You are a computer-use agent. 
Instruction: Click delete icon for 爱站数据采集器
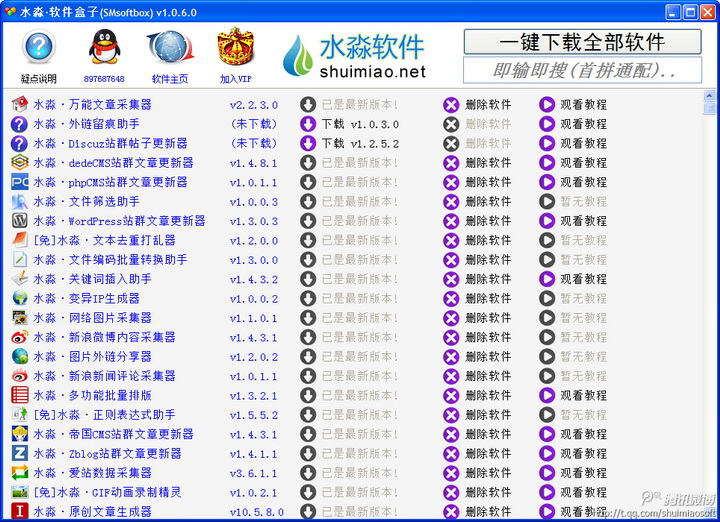pos(451,473)
